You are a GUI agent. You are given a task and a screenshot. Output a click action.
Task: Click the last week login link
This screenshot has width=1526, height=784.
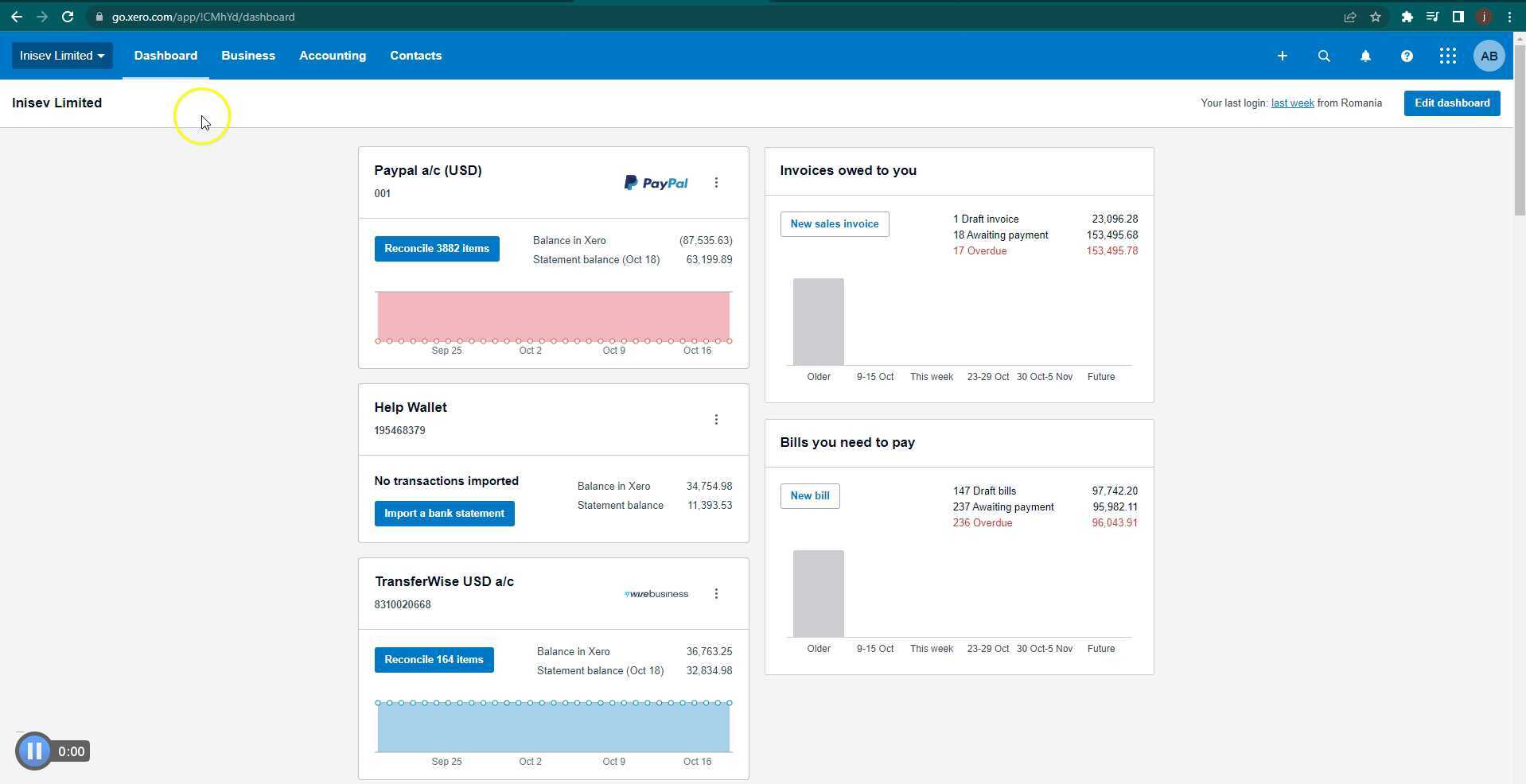coord(1292,103)
